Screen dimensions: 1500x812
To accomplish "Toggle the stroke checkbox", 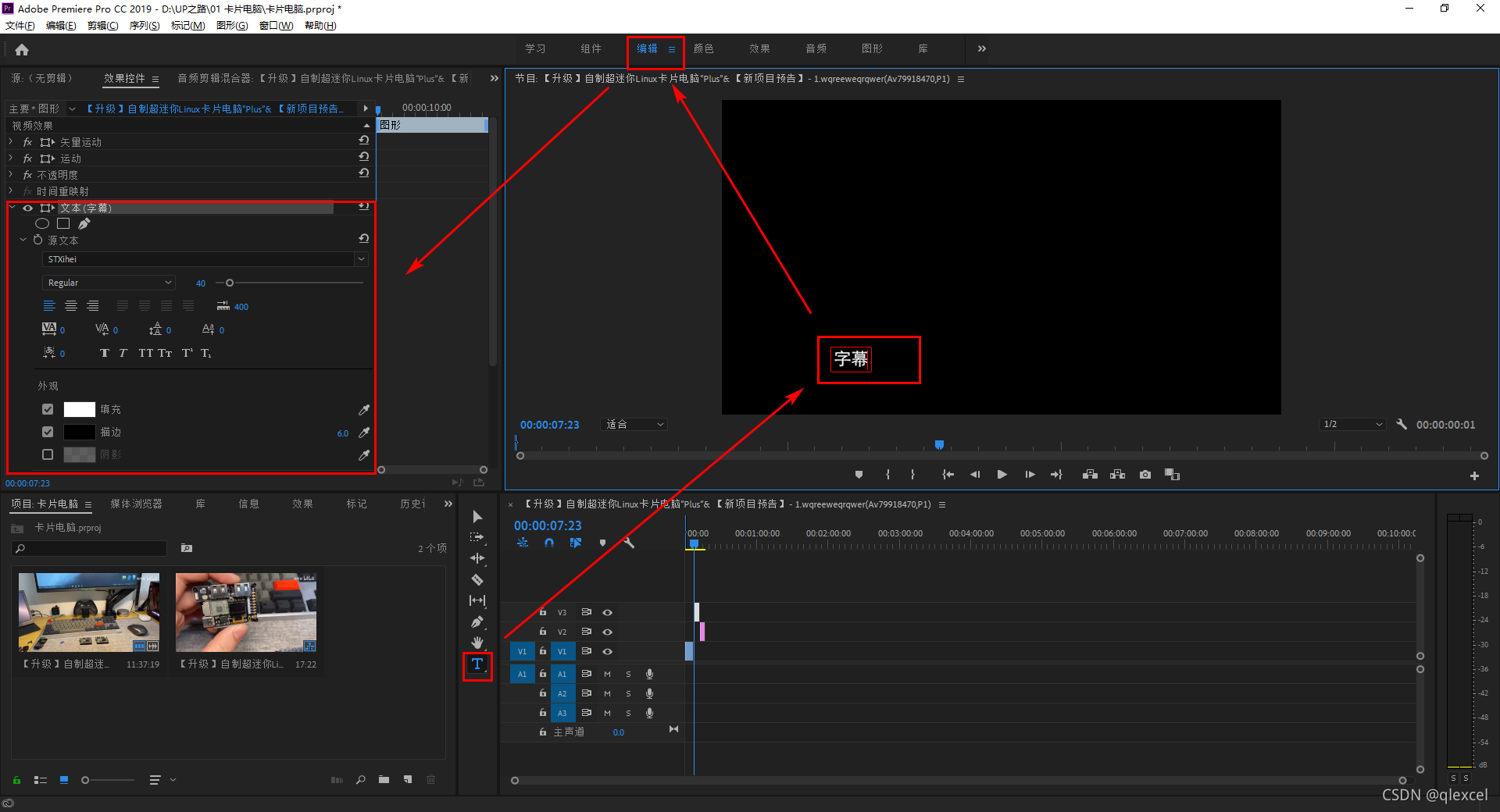I will [x=48, y=432].
